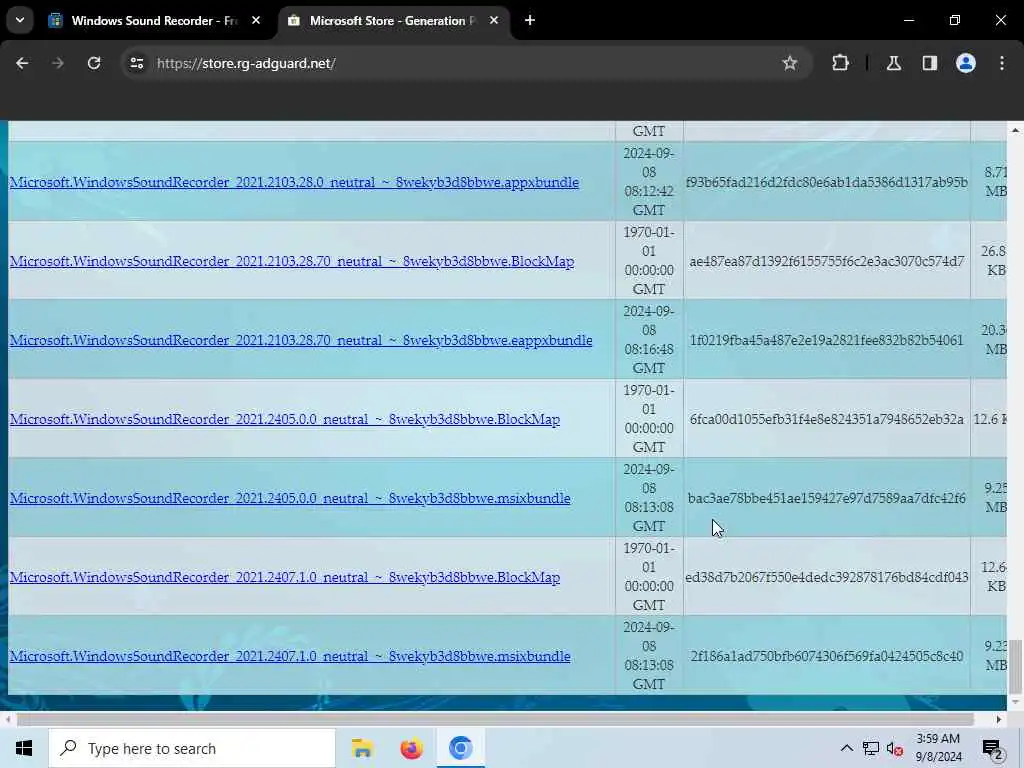Open Chrome three-dot menu
The height and width of the screenshot is (768, 1024).
[1002, 63]
